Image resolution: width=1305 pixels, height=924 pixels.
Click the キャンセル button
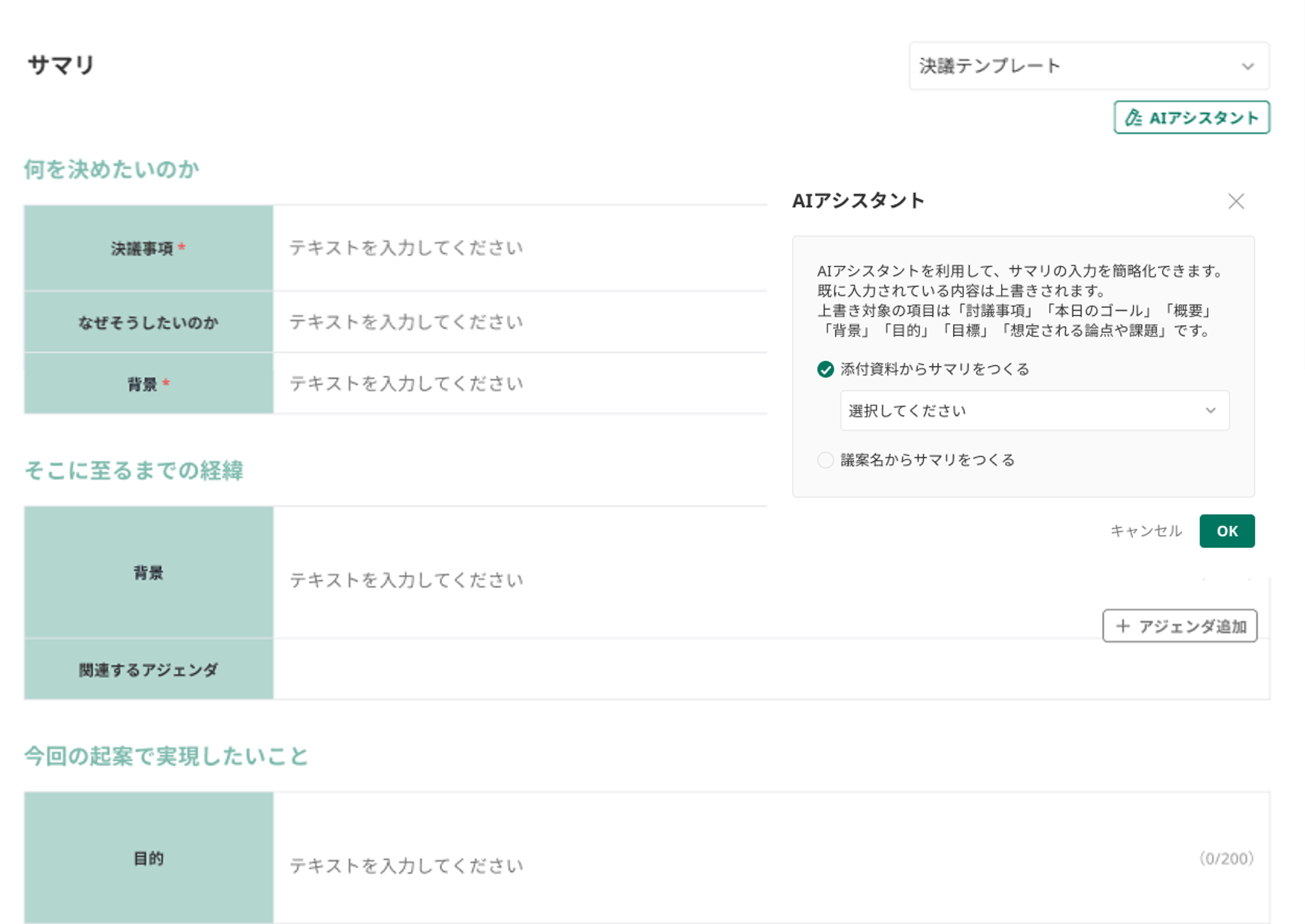coord(1146,531)
